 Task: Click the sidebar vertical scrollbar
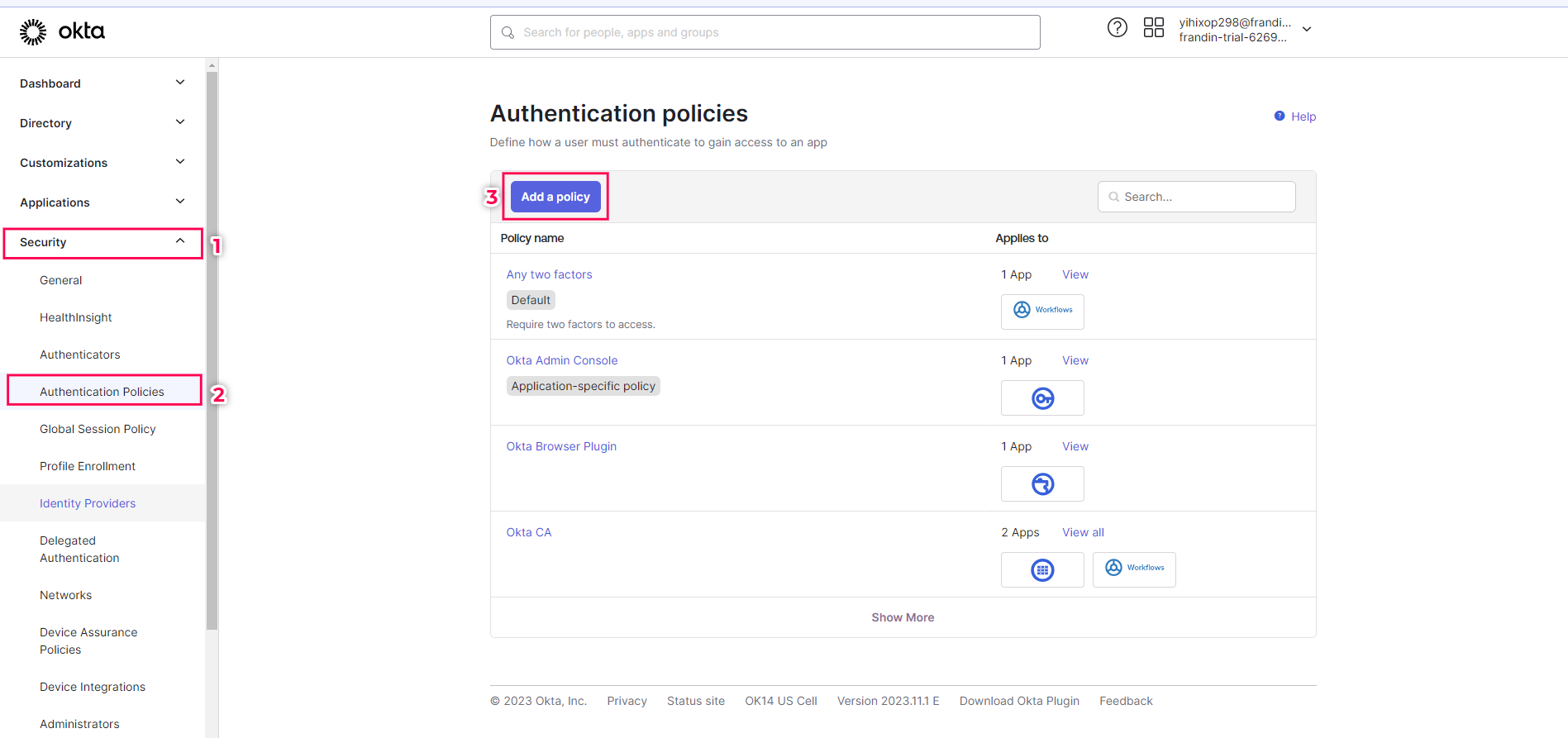click(x=212, y=347)
